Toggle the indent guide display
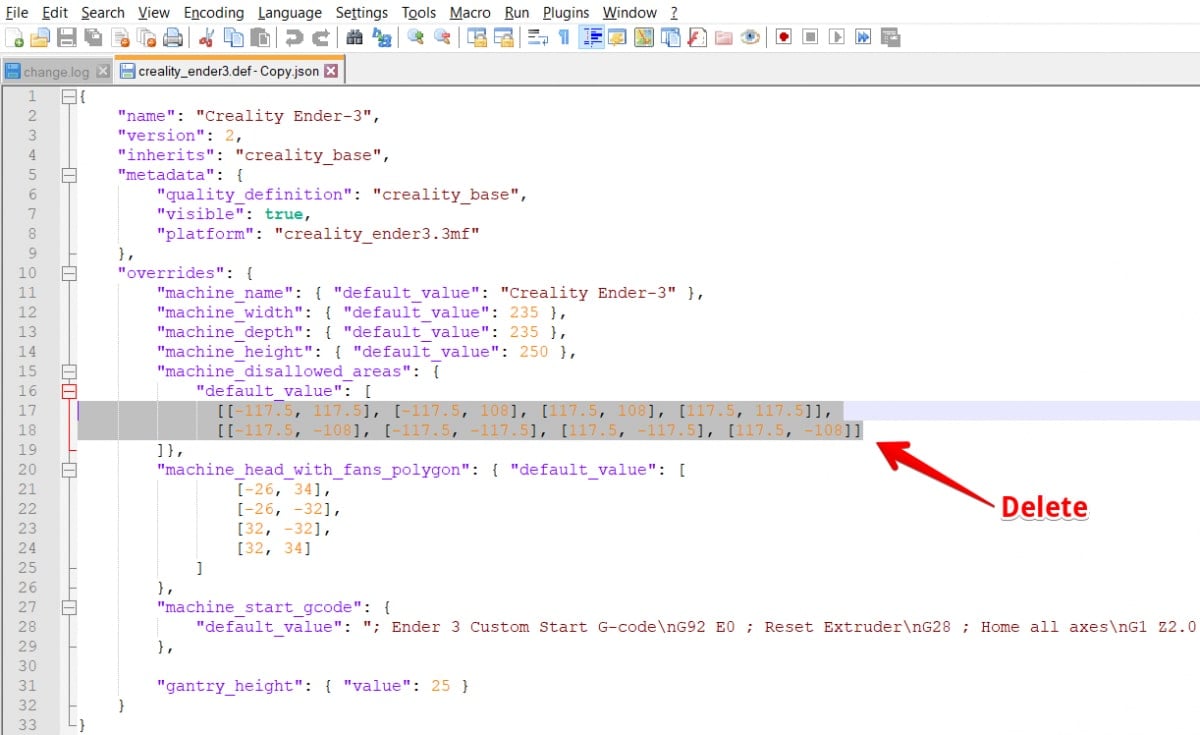This screenshot has width=1200, height=735. (x=592, y=38)
